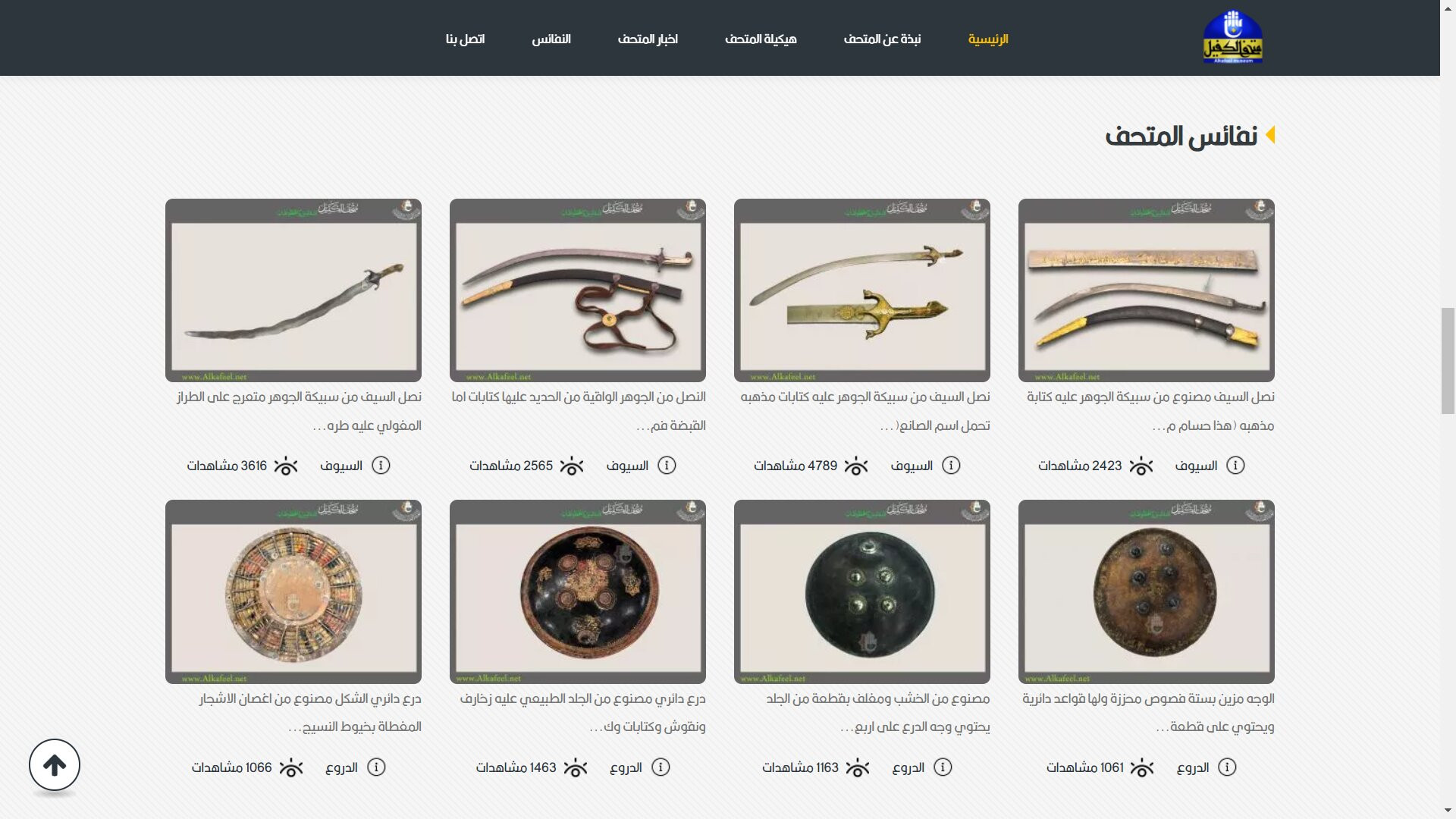This screenshot has height=819, width=1456.
Task: Open the sword with leather strap thumbnail
Action: [578, 290]
